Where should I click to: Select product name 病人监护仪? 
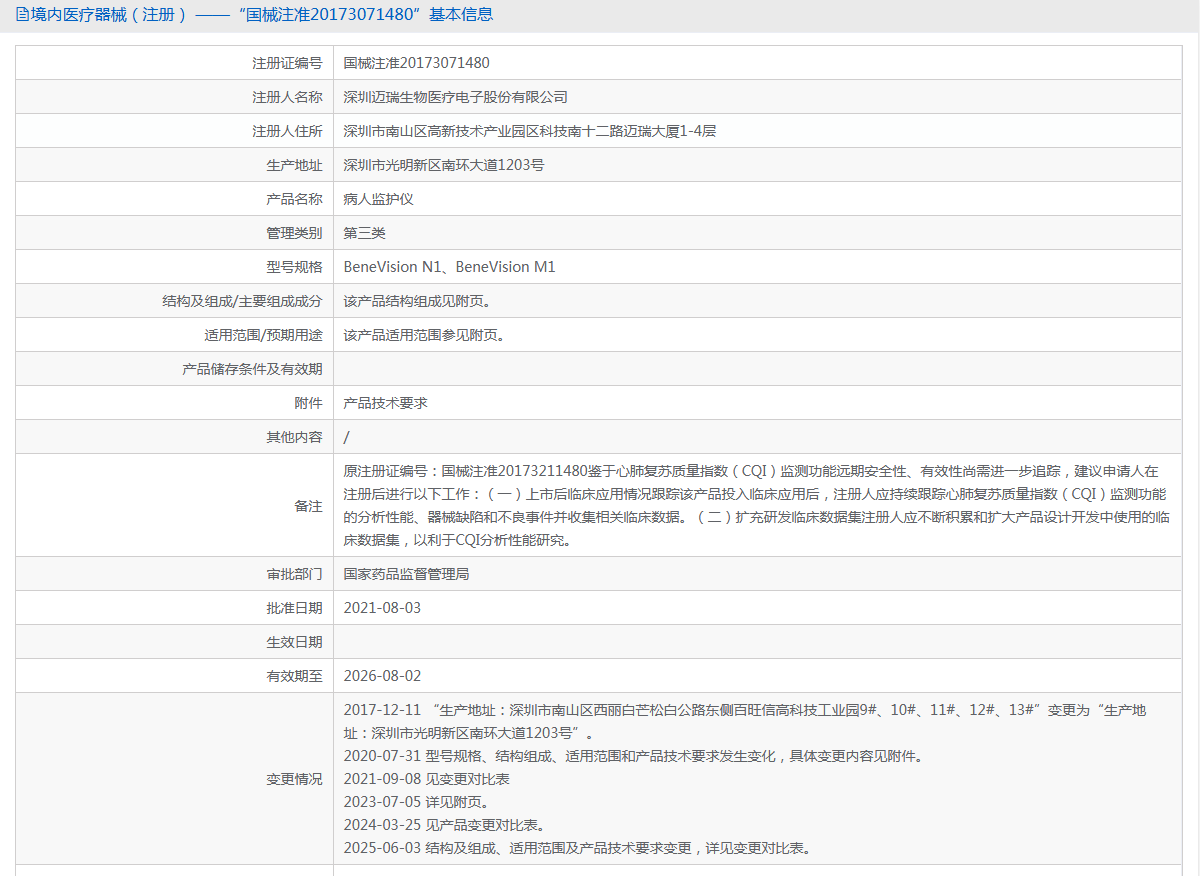[x=378, y=199]
